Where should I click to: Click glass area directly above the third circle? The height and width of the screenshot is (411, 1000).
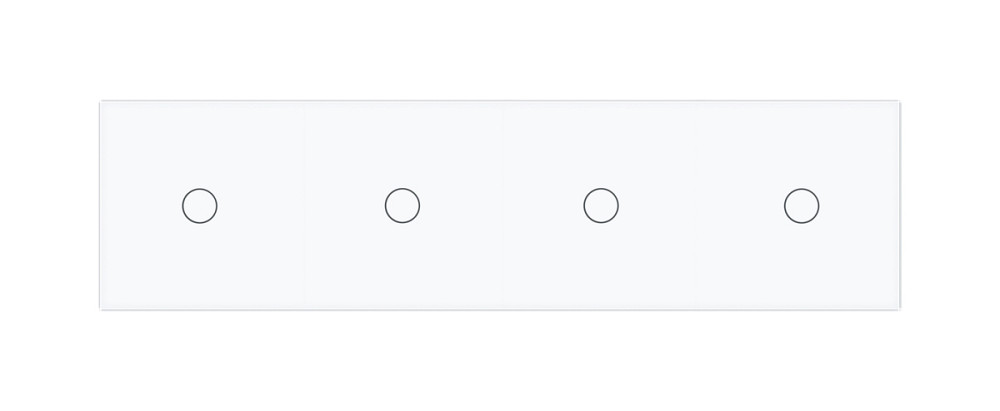(x=601, y=145)
